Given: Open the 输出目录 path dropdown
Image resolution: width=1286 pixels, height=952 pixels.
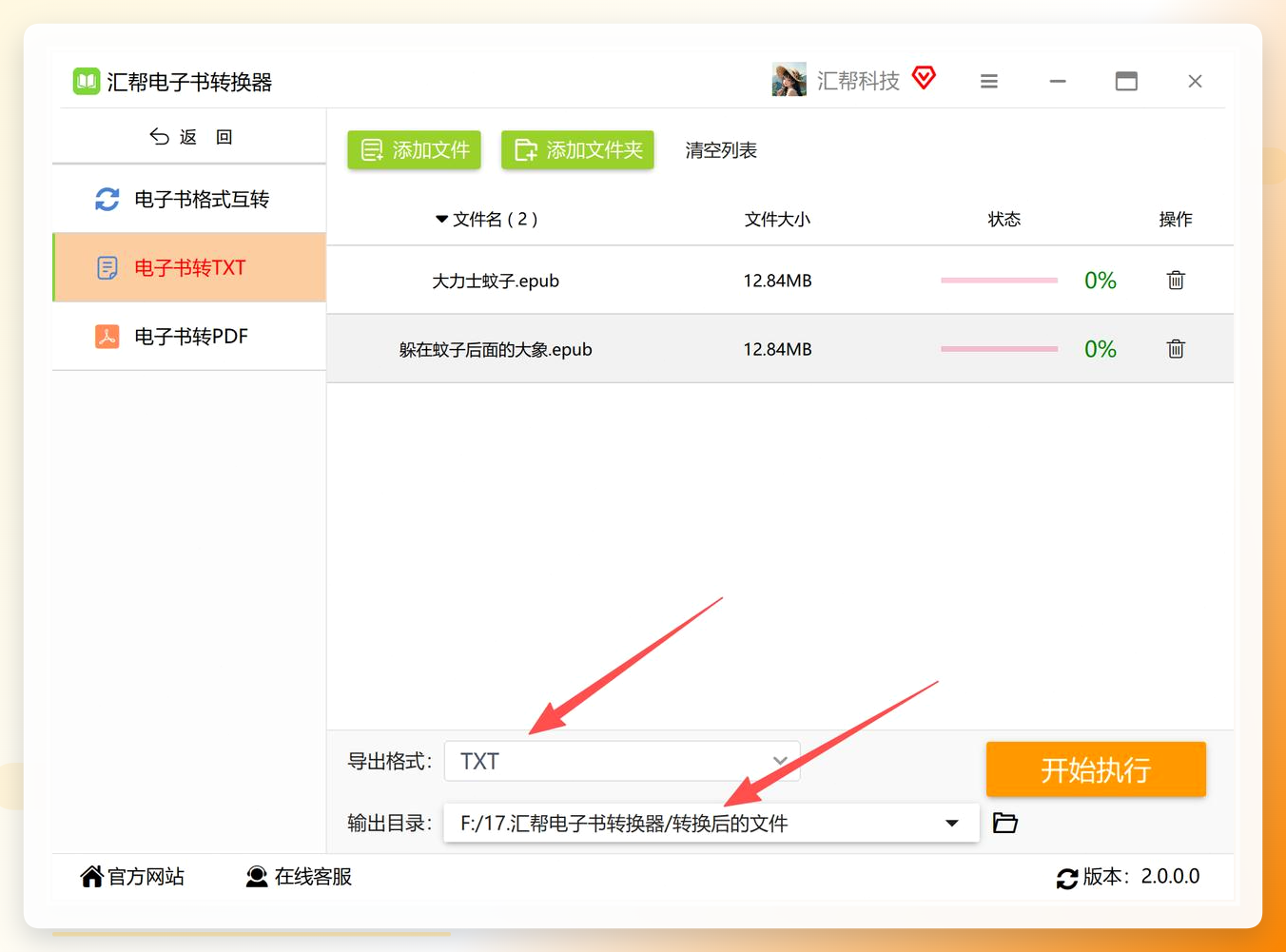Looking at the screenshot, I should tap(711, 824).
